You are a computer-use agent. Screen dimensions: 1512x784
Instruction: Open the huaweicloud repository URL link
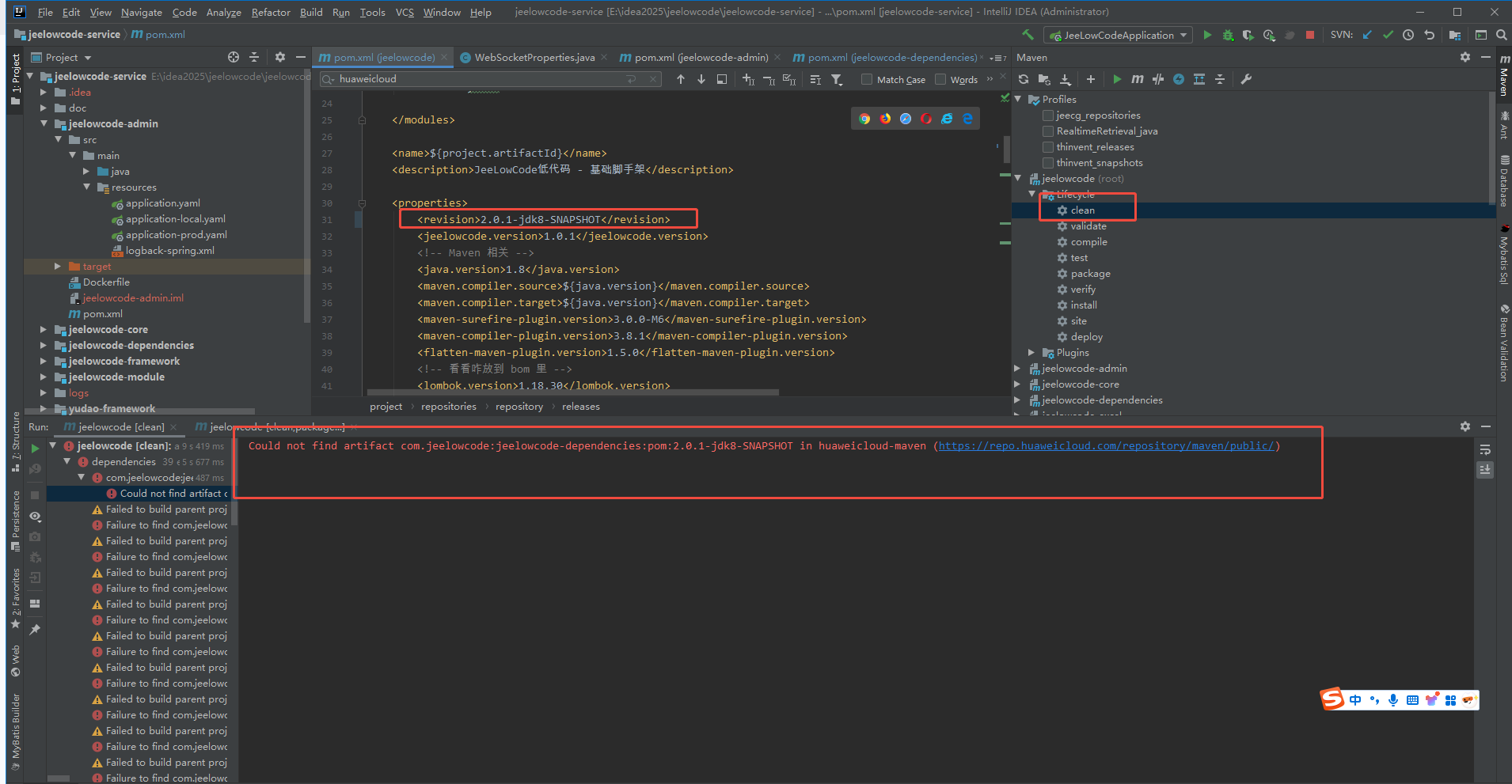coord(1106,446)
